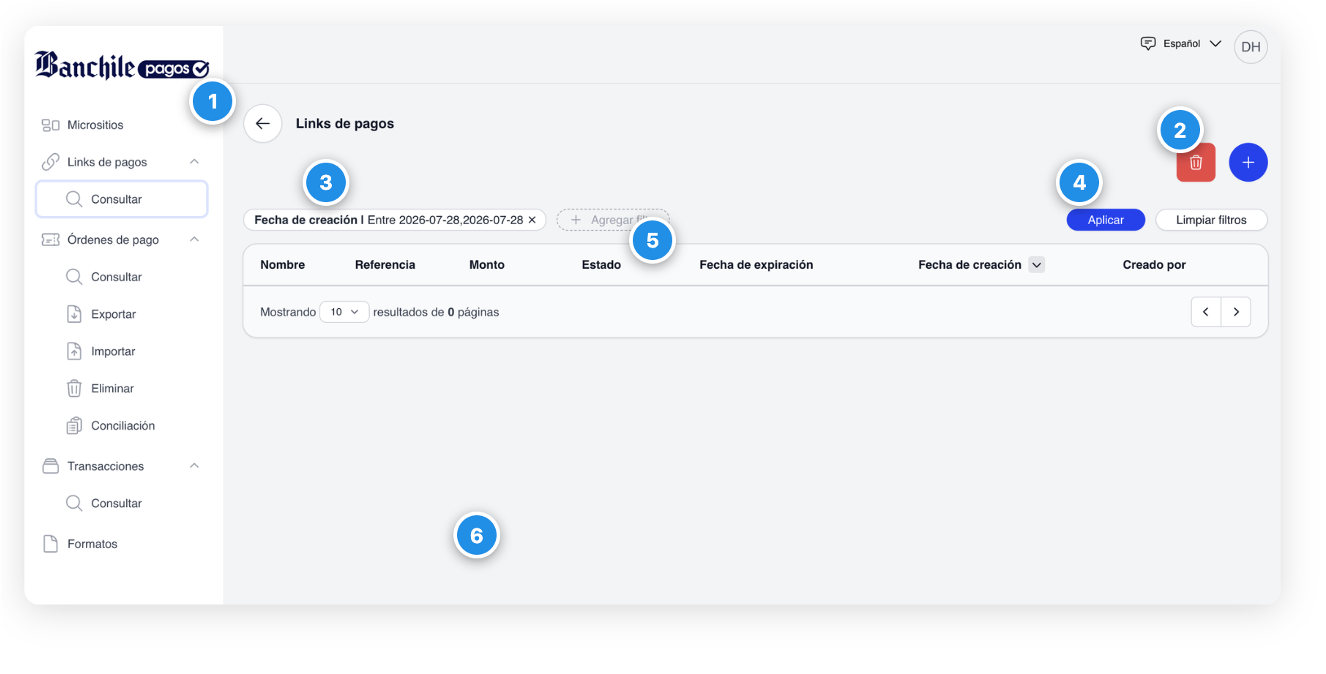Click the Fecha de expiración column header
Screen dimensions: 1326x674
pyautogui.click(x=756, y=265)
